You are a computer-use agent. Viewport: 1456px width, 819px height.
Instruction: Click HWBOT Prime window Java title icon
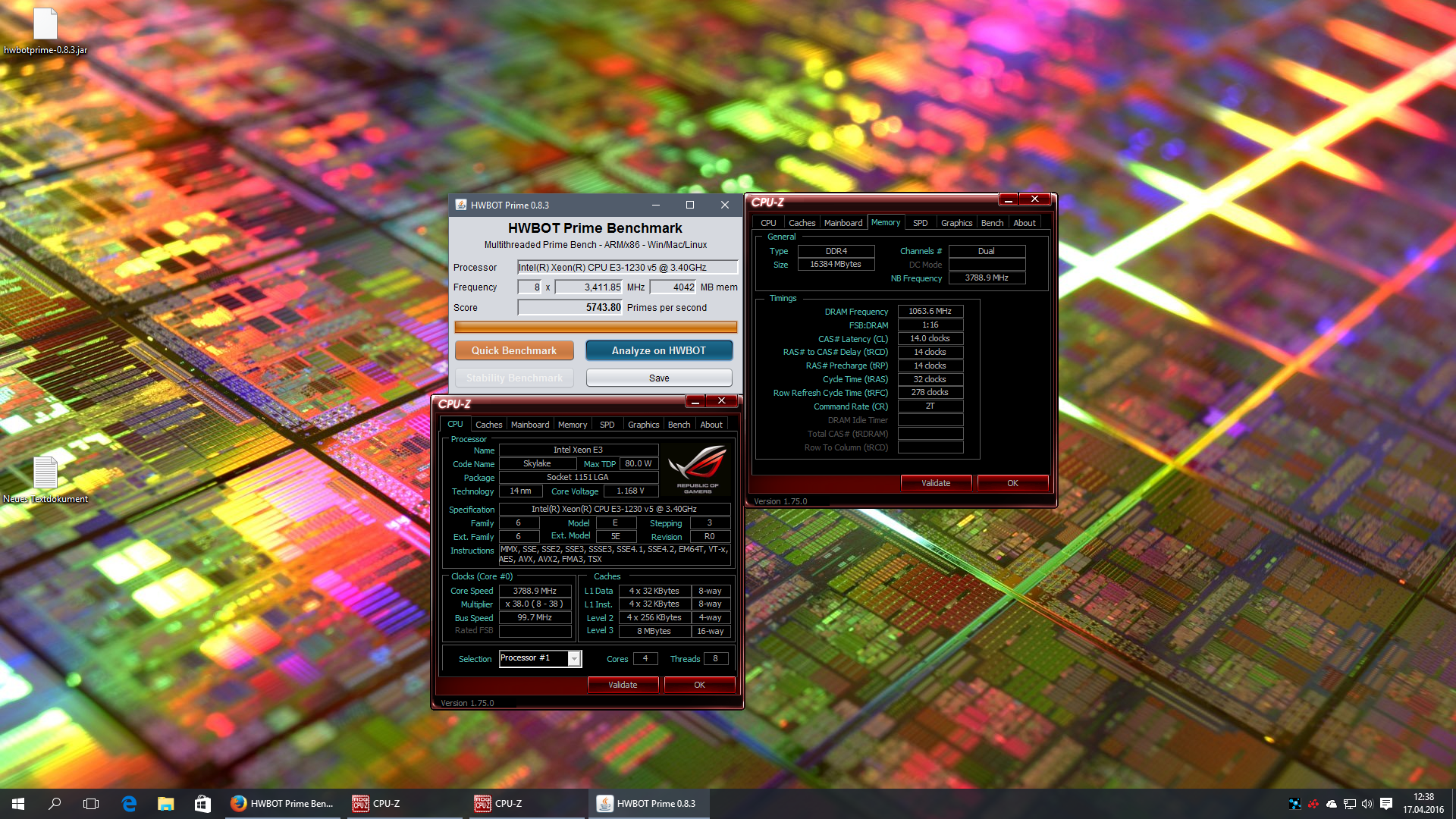click(x=460, y=205)
